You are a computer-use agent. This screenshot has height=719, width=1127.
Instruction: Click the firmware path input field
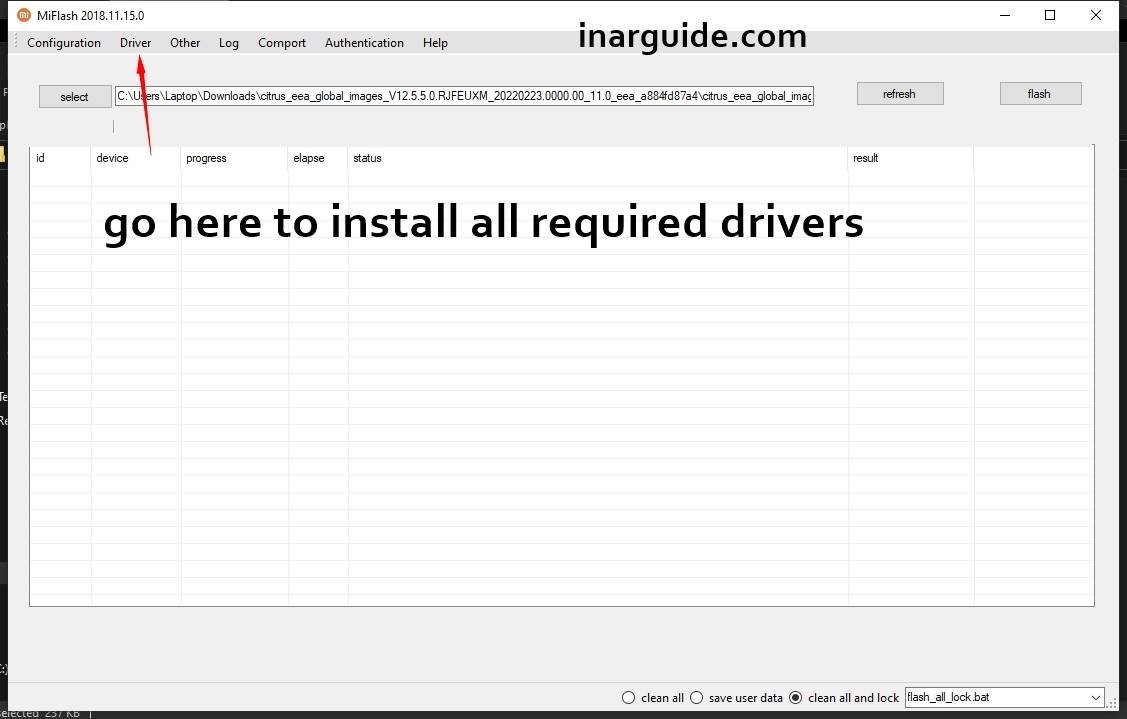(x=464, y=96)
